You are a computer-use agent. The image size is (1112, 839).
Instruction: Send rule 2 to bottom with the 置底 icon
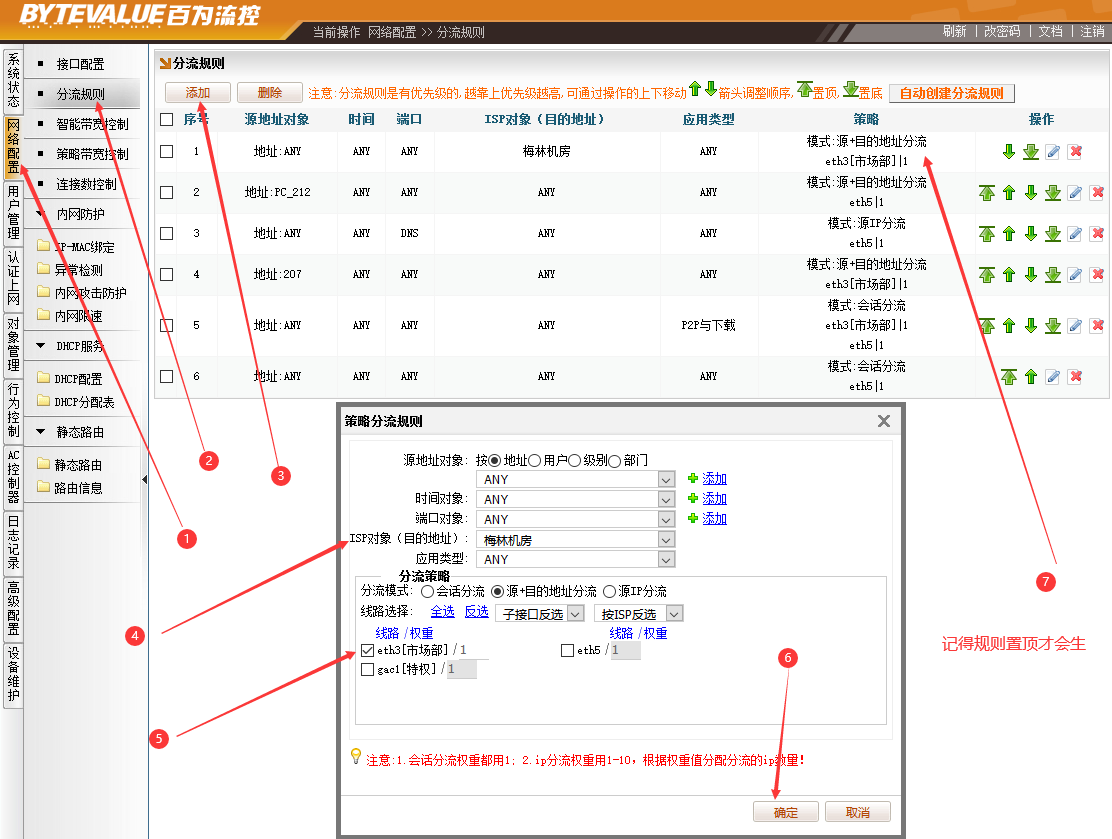pyautogui.click(x=1052, y=193)
